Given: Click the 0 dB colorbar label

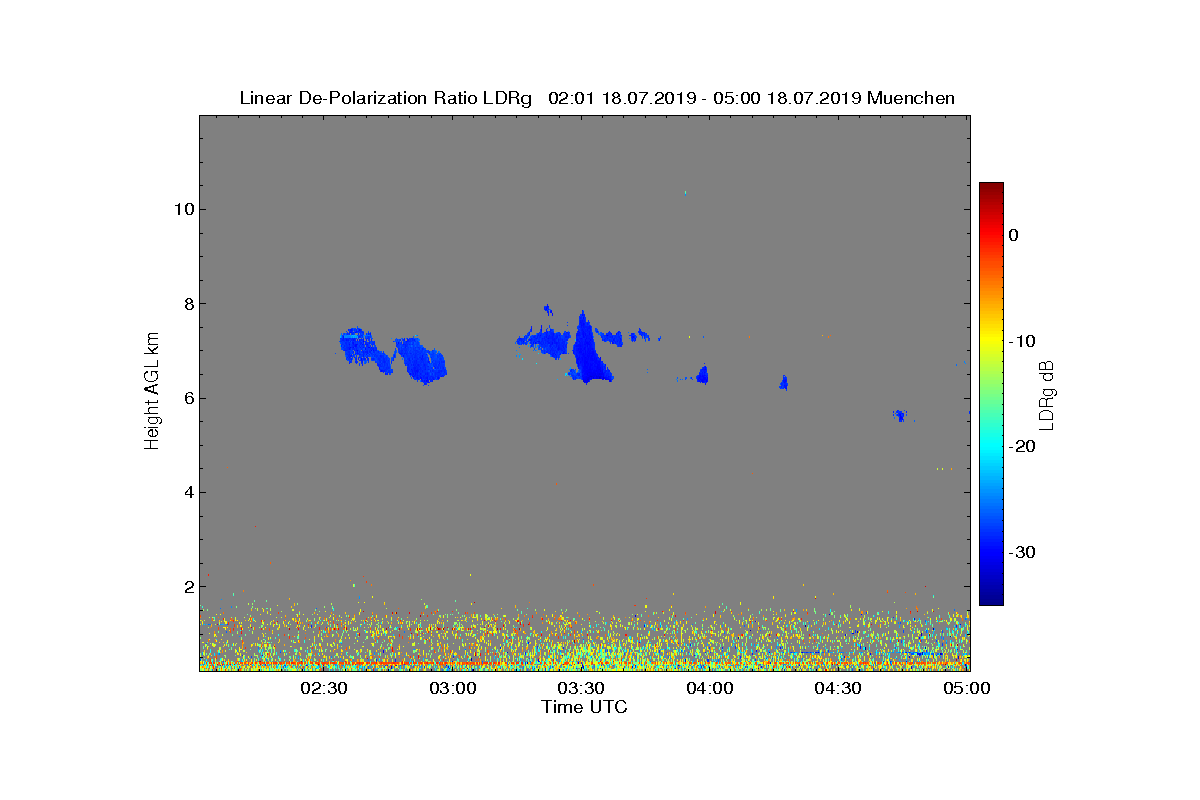Looking at the screenshot, I should 1014,235.
